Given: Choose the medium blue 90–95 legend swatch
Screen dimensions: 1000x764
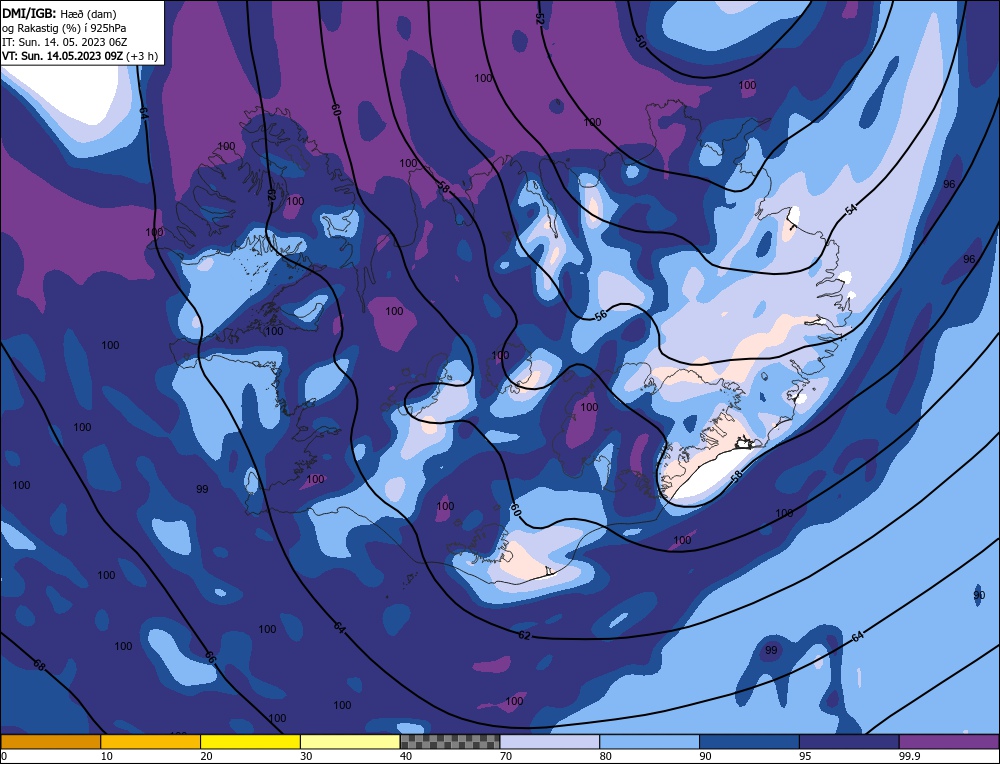Looking at the screenshot, I should 749,742.
